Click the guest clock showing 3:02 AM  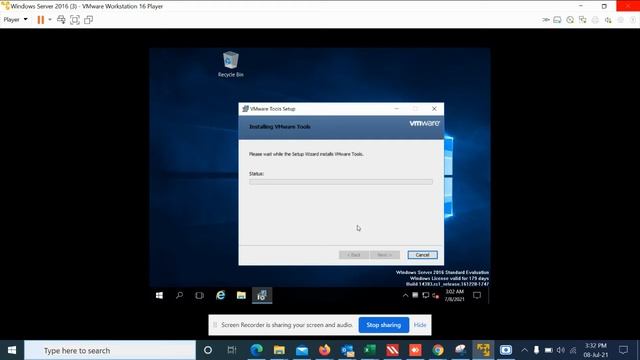click(454, 295)
